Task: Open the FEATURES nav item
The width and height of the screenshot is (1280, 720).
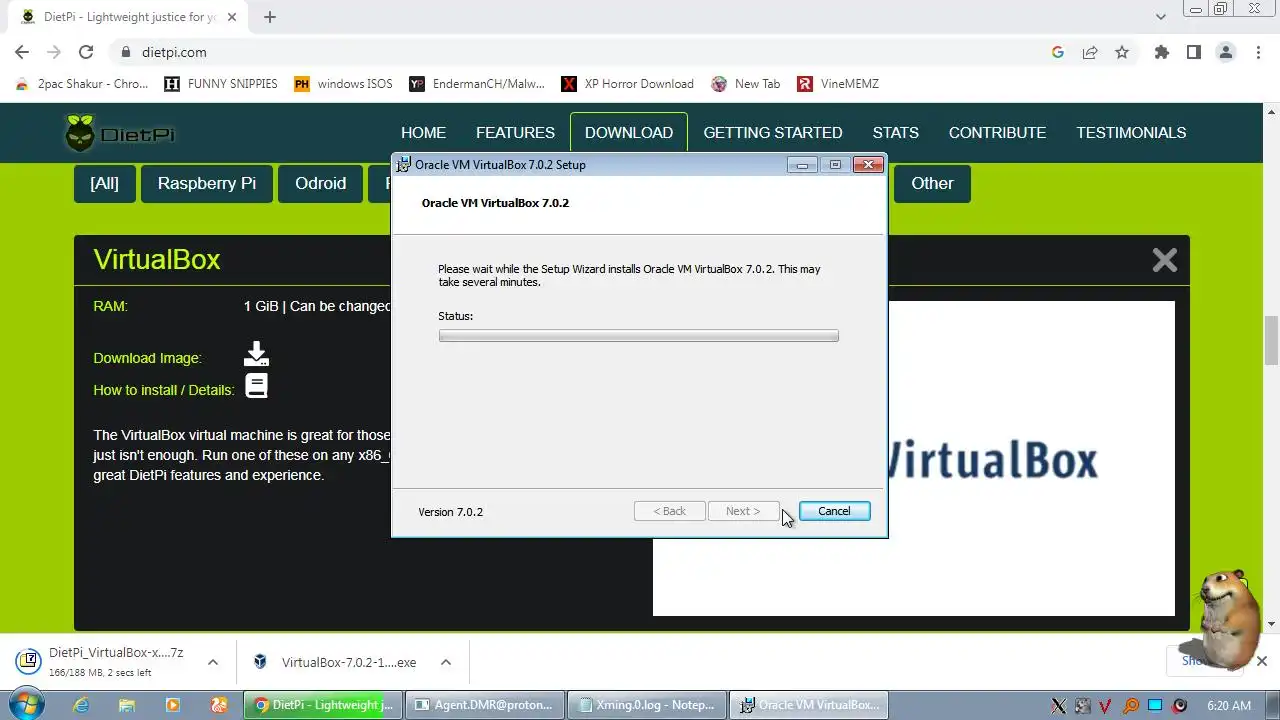Action: (515, 133)
